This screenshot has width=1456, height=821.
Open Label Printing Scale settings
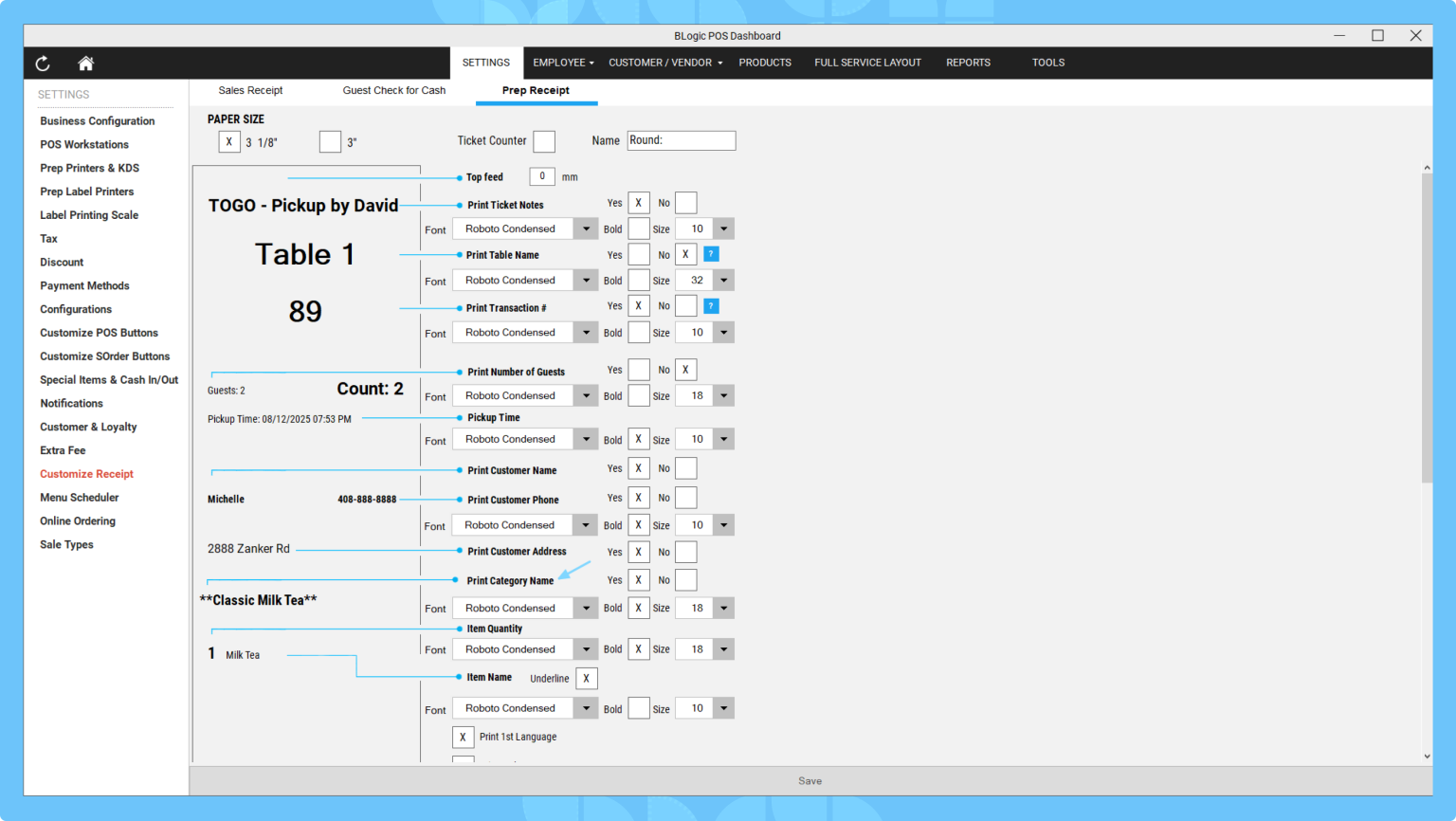[89, 215]
